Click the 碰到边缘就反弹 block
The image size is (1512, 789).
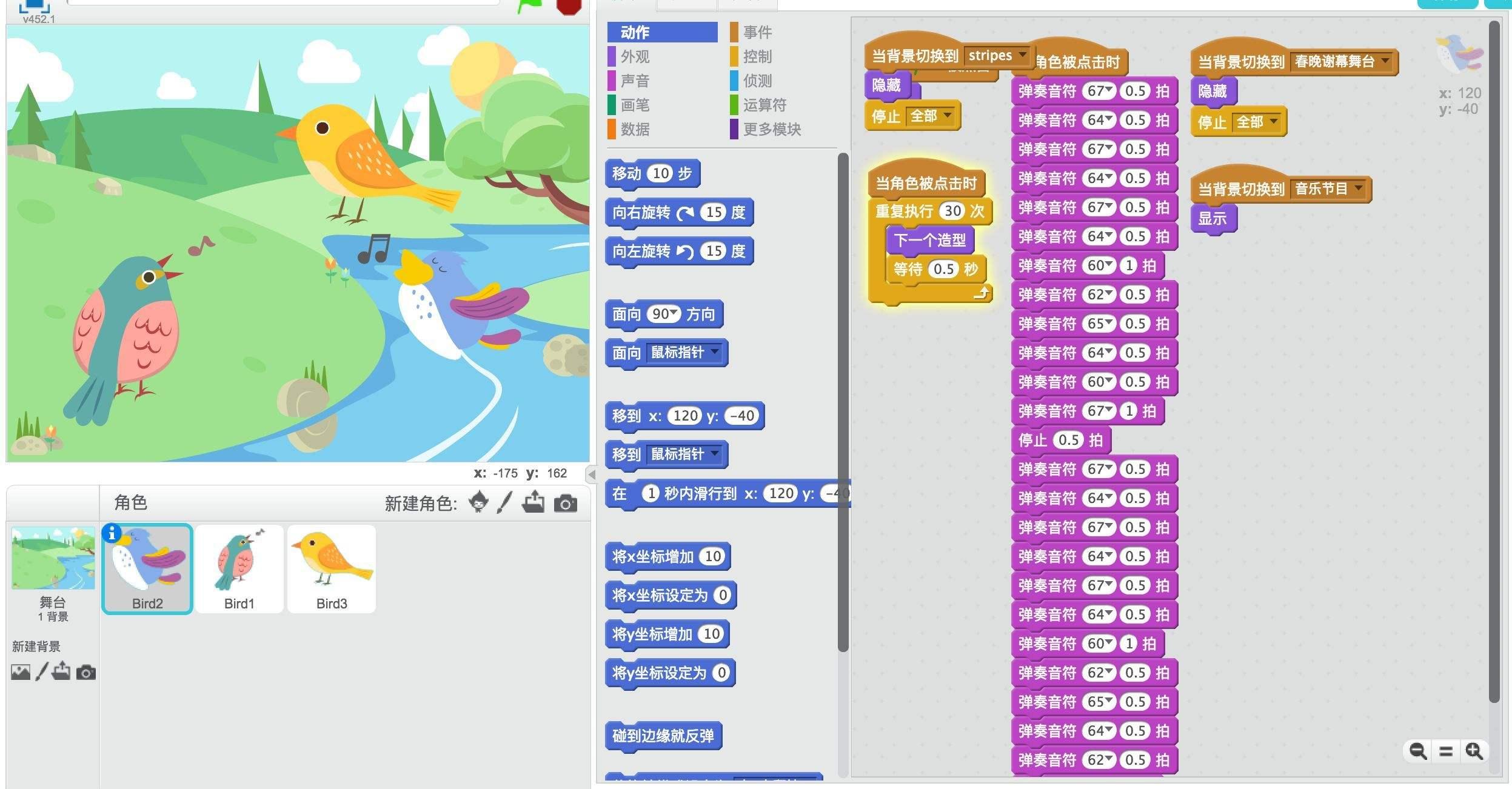[x=663, y=736]
